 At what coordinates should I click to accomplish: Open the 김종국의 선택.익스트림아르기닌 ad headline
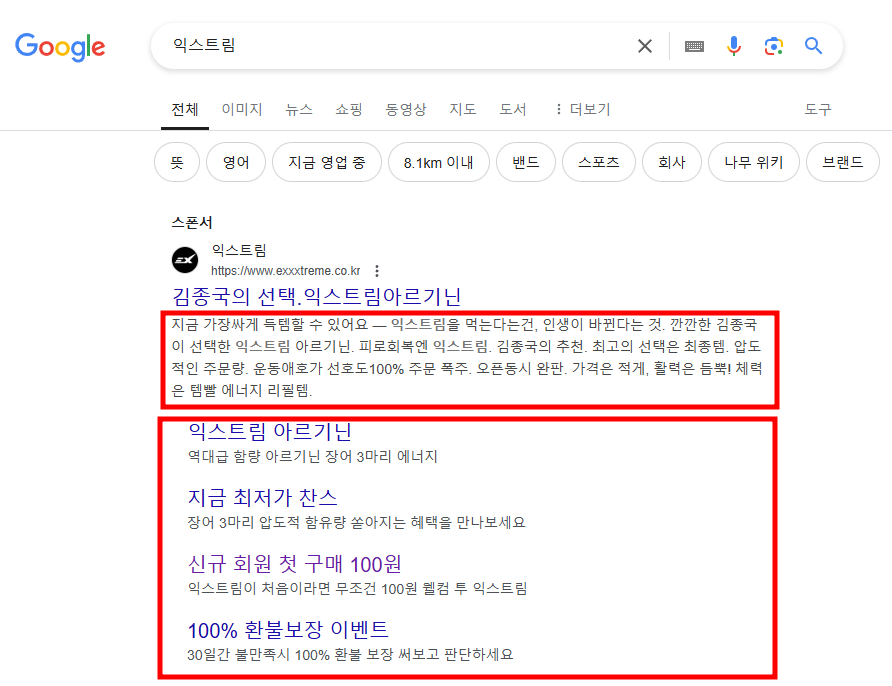point(316,296)
